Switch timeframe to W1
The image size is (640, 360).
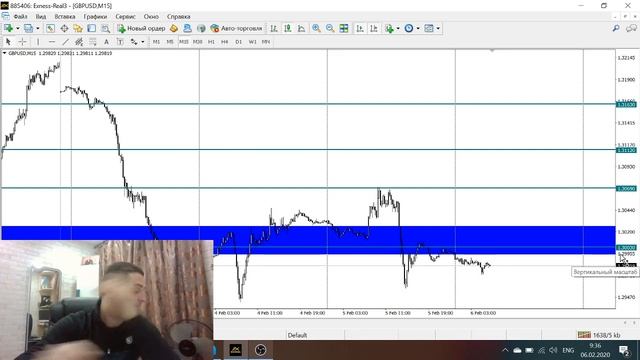(252, 42)
